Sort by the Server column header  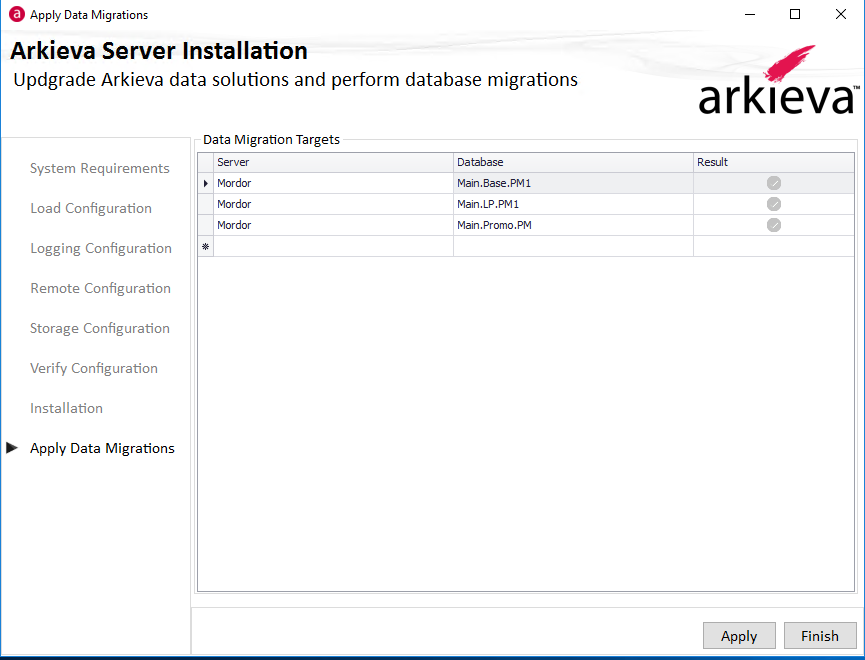pos(333,162)
